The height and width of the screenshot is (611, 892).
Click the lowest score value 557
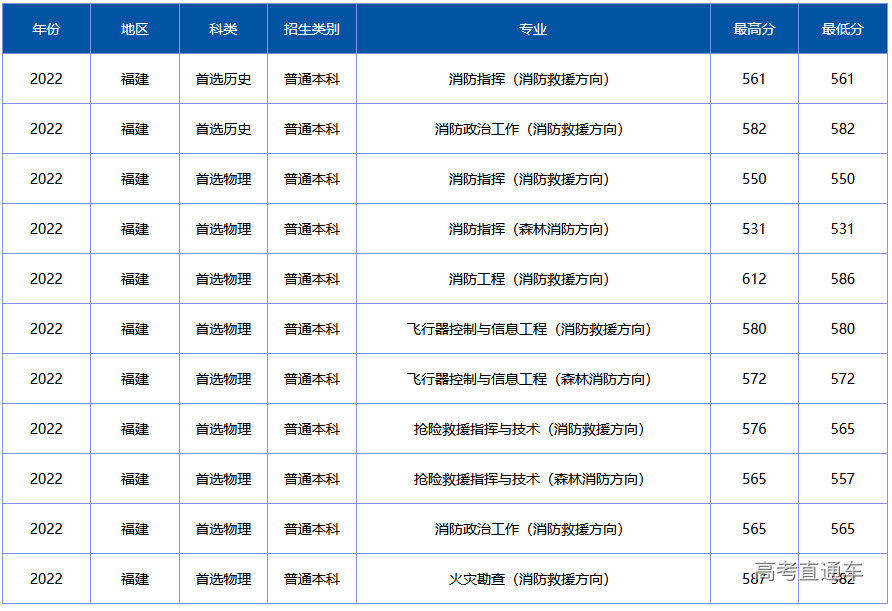tap(842, 479)
